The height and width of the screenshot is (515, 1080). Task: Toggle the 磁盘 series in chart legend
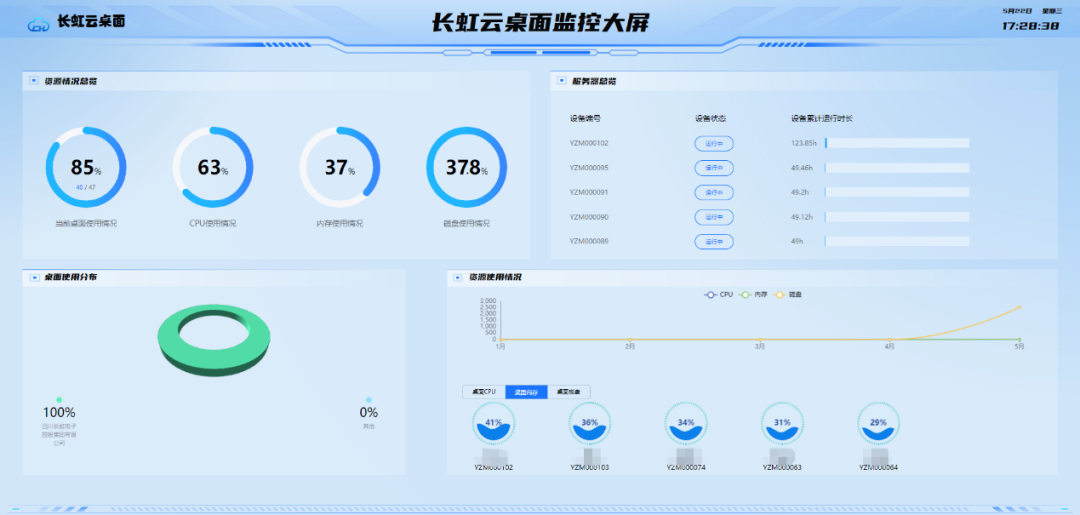[x=787, y=295]
